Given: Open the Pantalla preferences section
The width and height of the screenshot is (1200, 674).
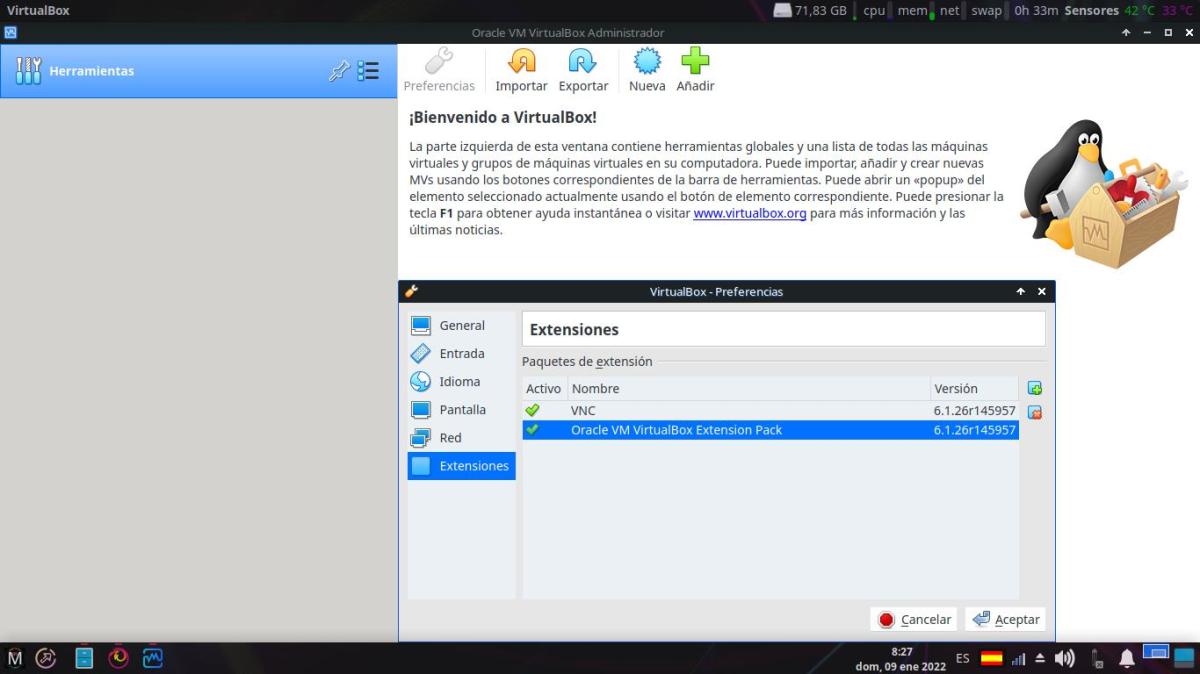Looking at the screenshot, I should [x=462, y=410].
